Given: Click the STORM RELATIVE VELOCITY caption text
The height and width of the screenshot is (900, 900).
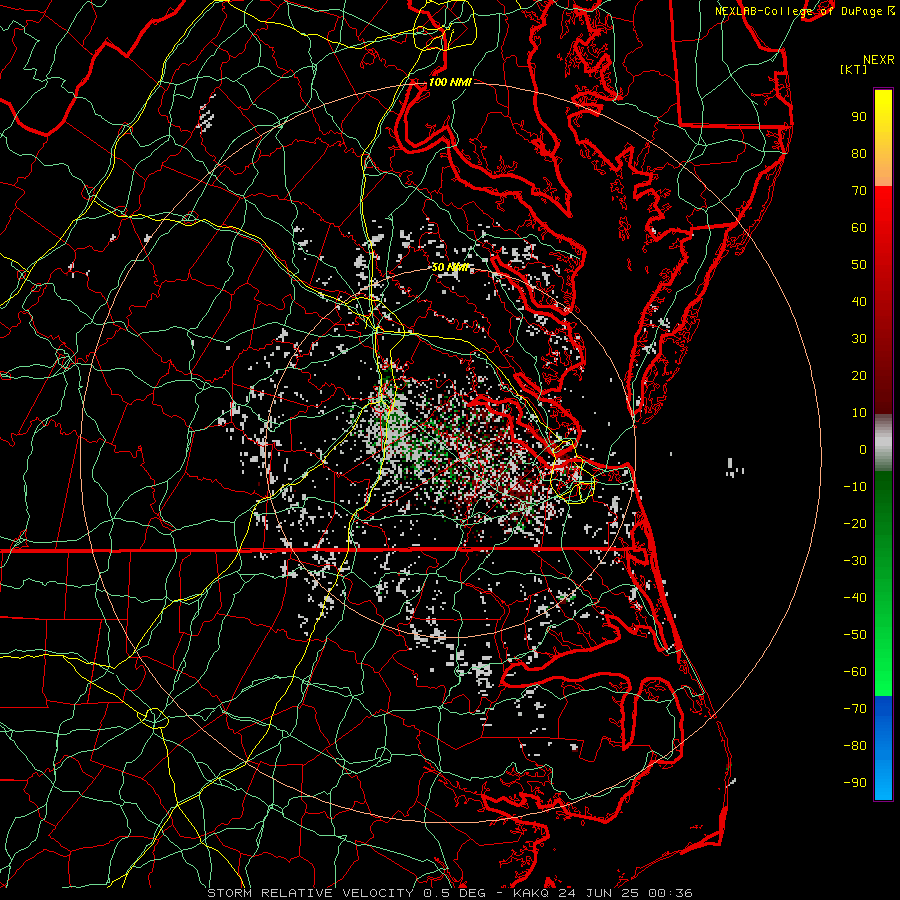Looking at the screenshot, I should 310,893.
